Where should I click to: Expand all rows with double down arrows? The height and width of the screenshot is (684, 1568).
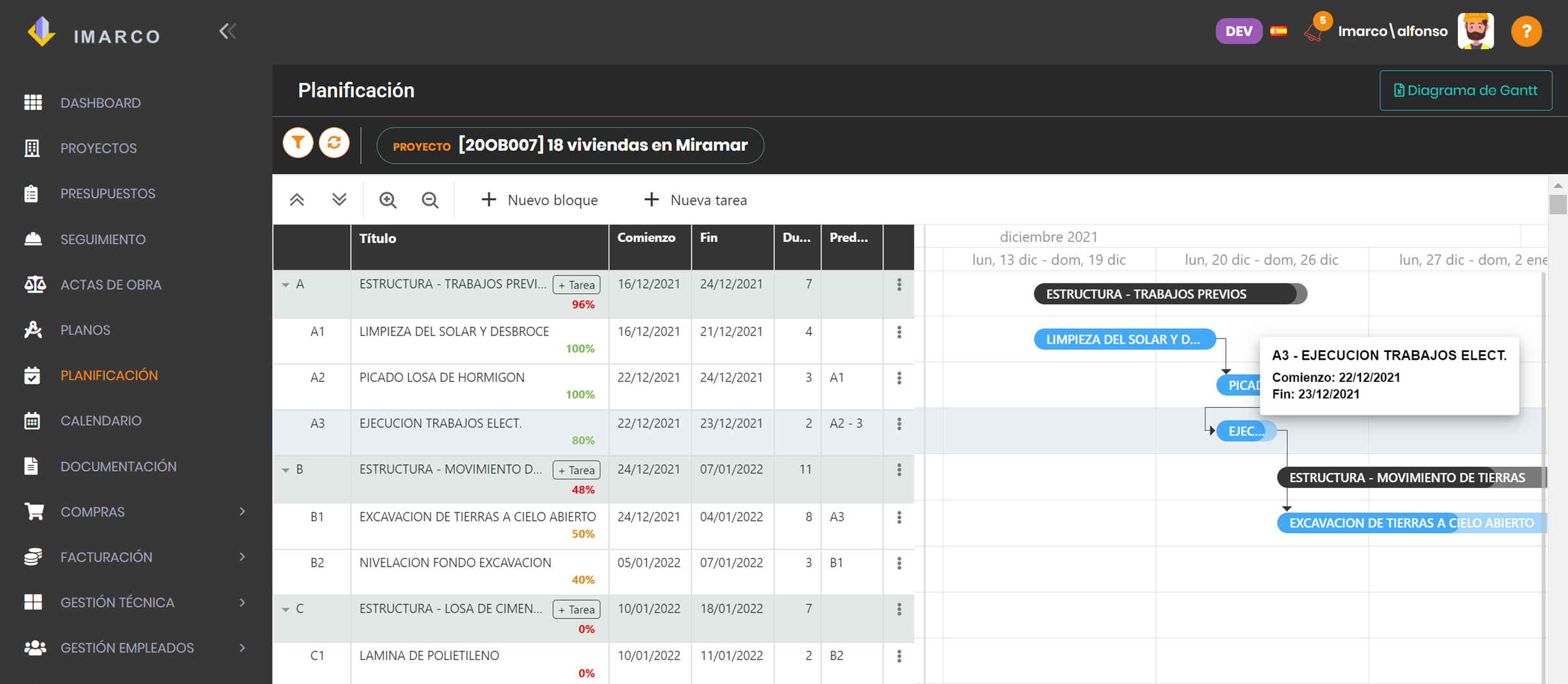339,200
